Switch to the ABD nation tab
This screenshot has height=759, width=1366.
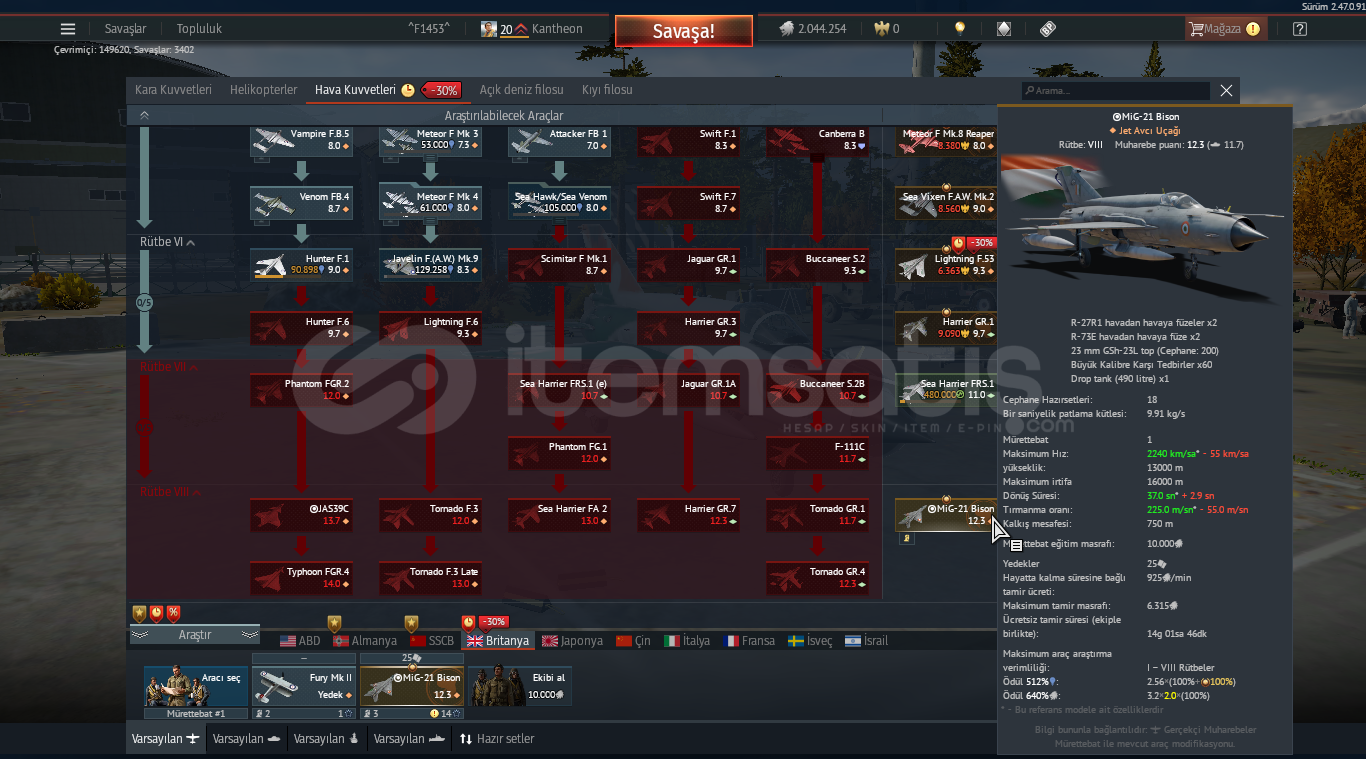click(x=300, y=641)
